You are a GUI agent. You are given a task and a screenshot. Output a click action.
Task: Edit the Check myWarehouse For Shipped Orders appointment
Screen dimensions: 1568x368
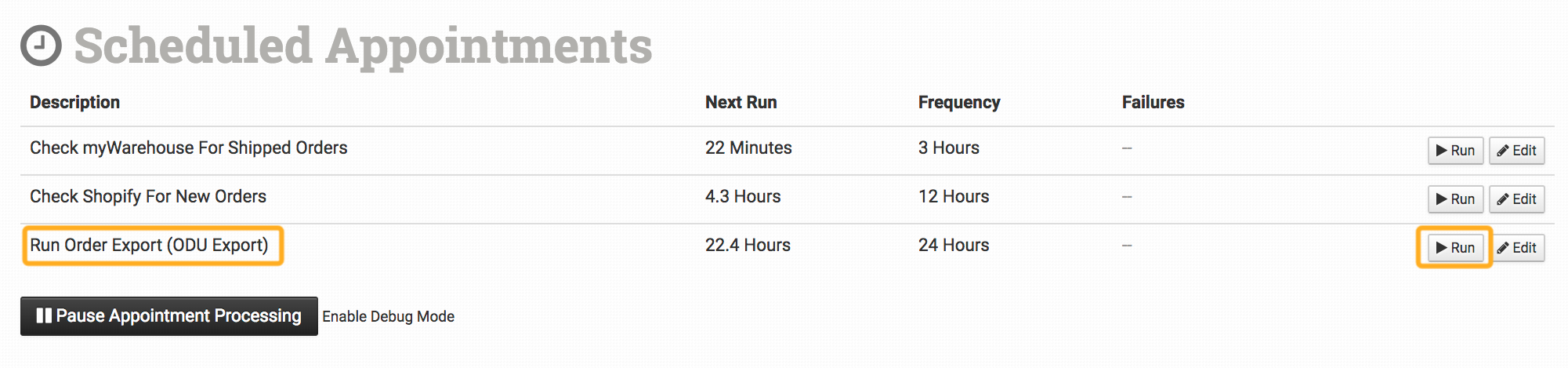pyautogui.click(x=1516, y=151)
